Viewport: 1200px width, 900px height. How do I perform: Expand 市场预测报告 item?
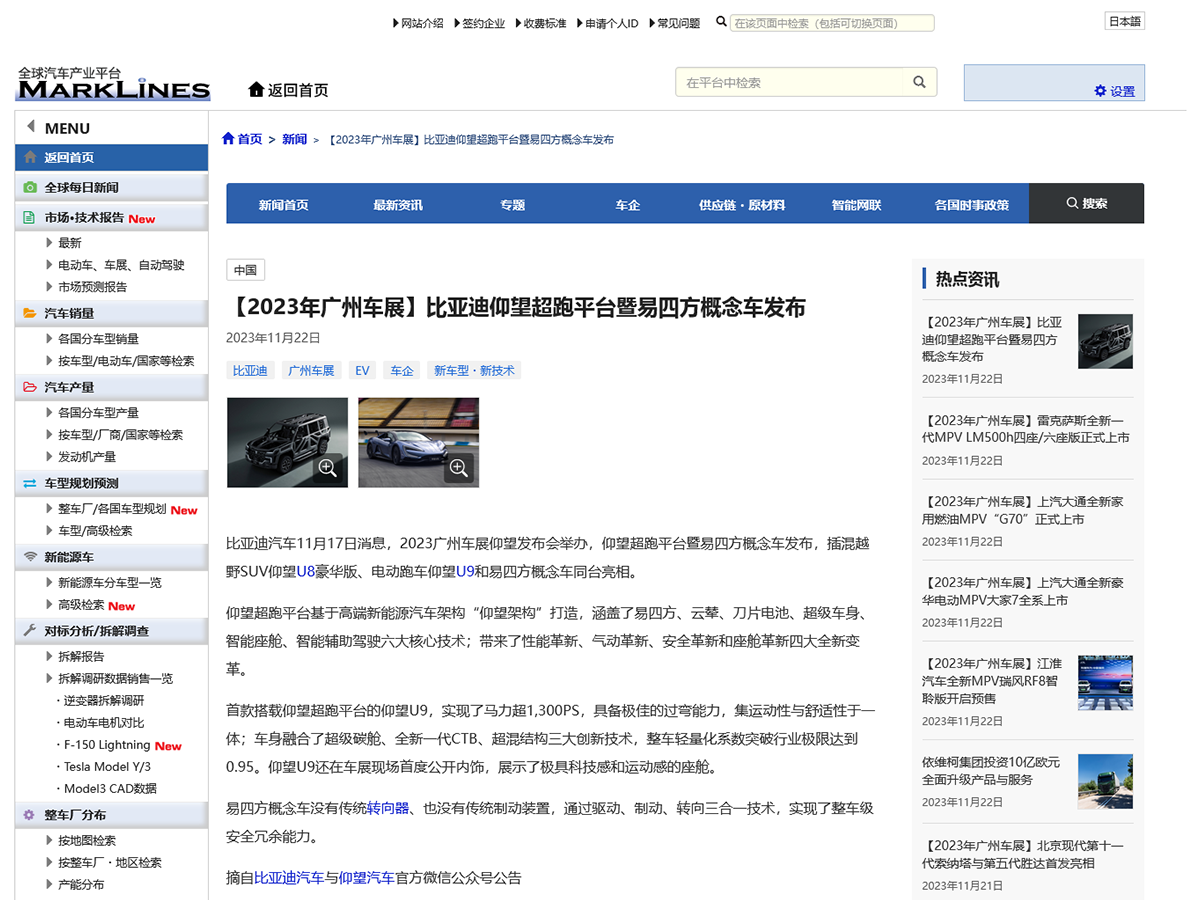click(x=86, y=287)
